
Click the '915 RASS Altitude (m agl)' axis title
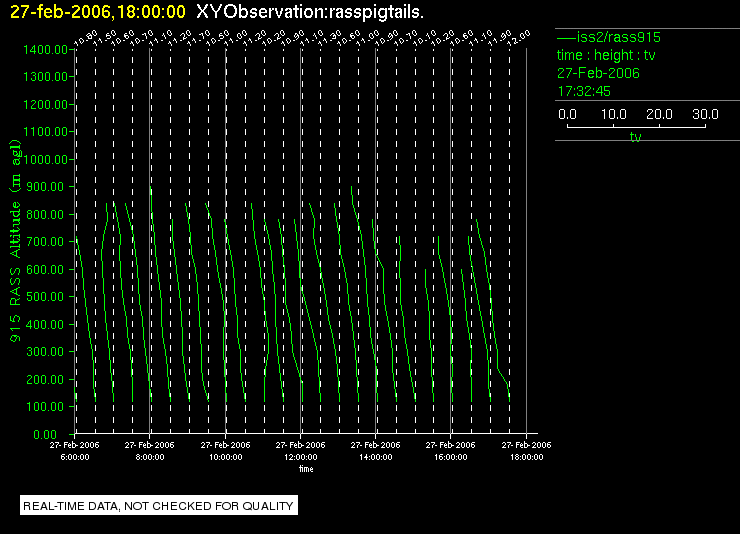point(15,241)
